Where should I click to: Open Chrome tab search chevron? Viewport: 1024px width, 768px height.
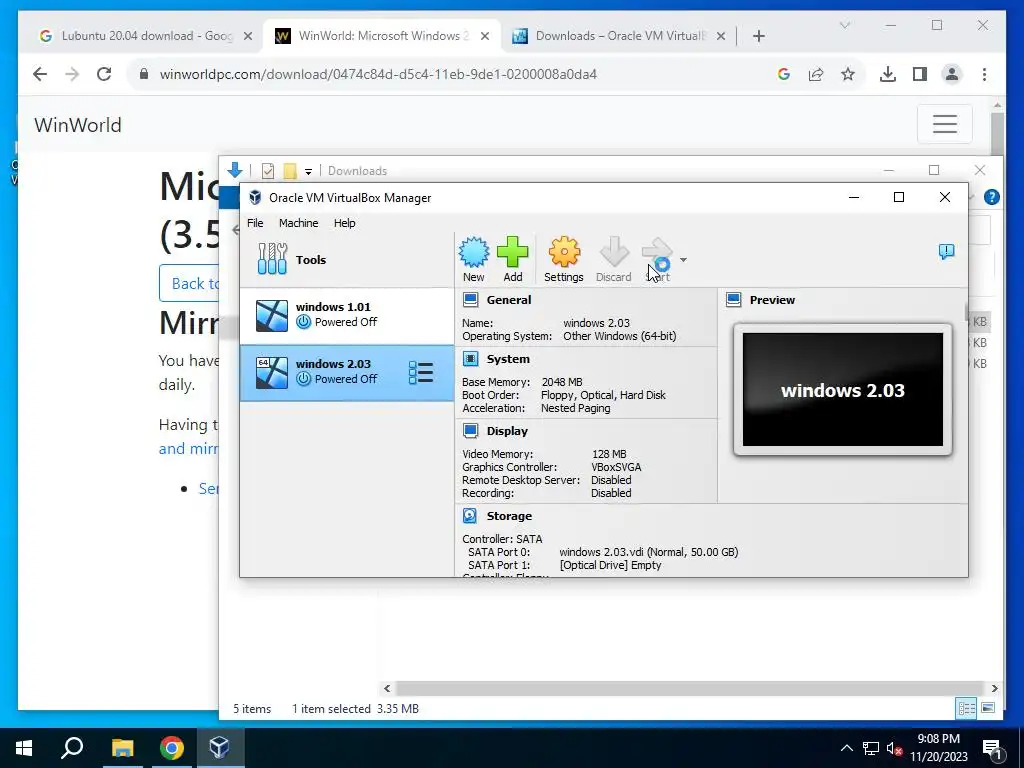coord(844,25)
